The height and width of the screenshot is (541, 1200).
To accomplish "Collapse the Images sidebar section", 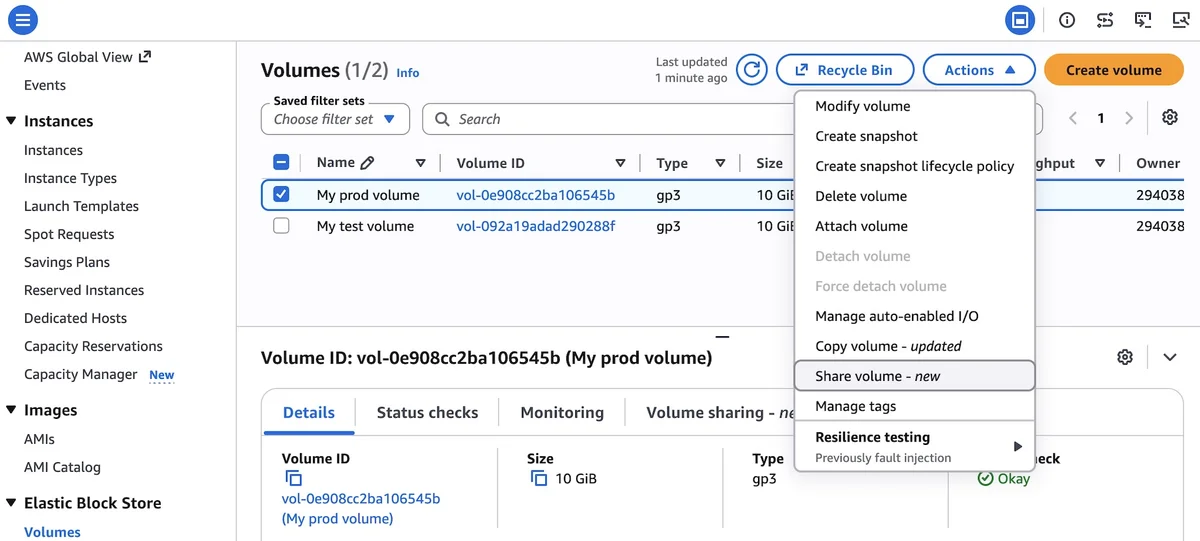I will pos(12,410).
